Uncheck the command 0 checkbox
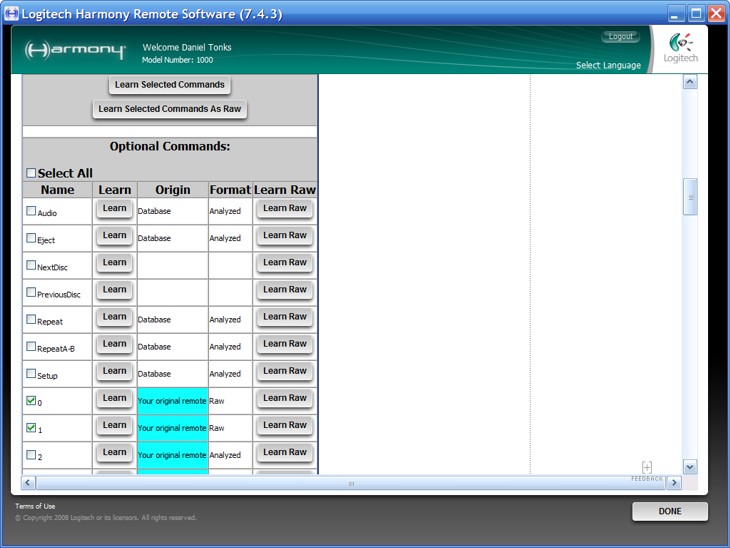 (31, 400)
